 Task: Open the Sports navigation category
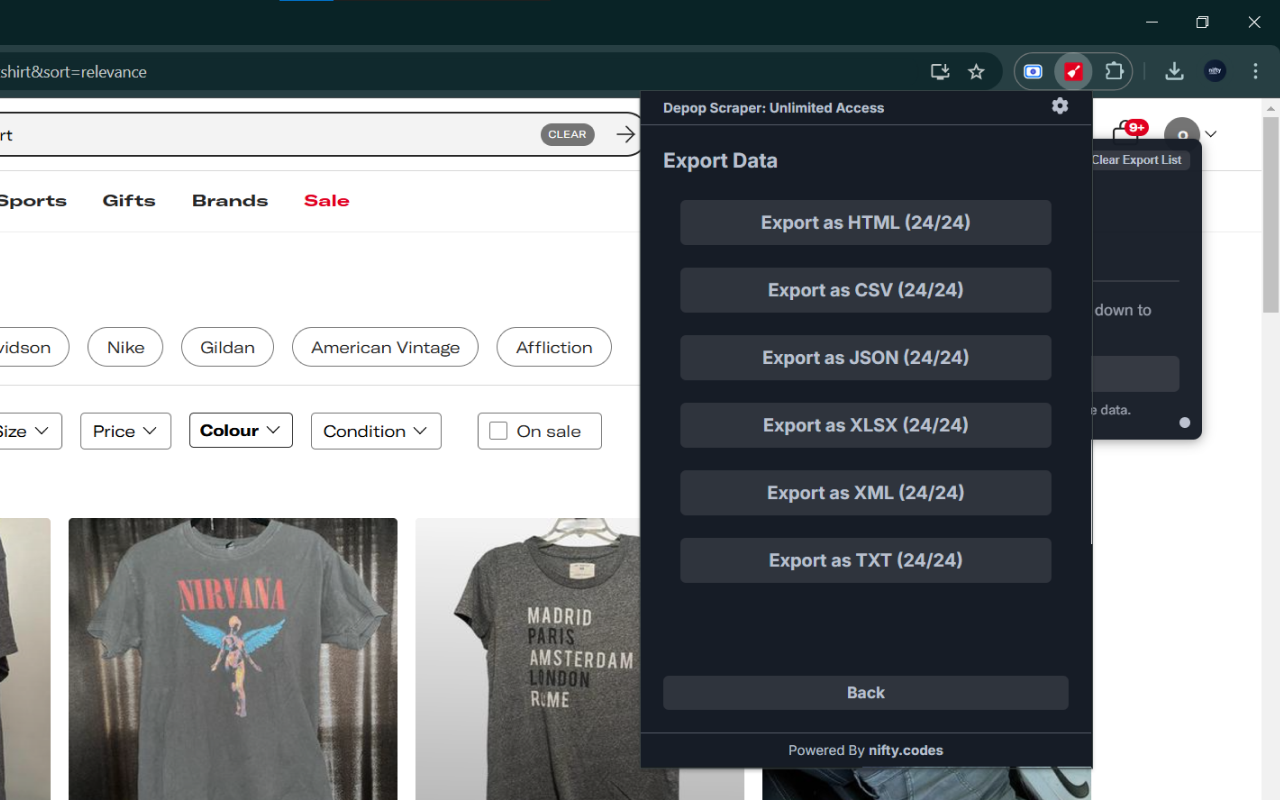coord(33,201)
